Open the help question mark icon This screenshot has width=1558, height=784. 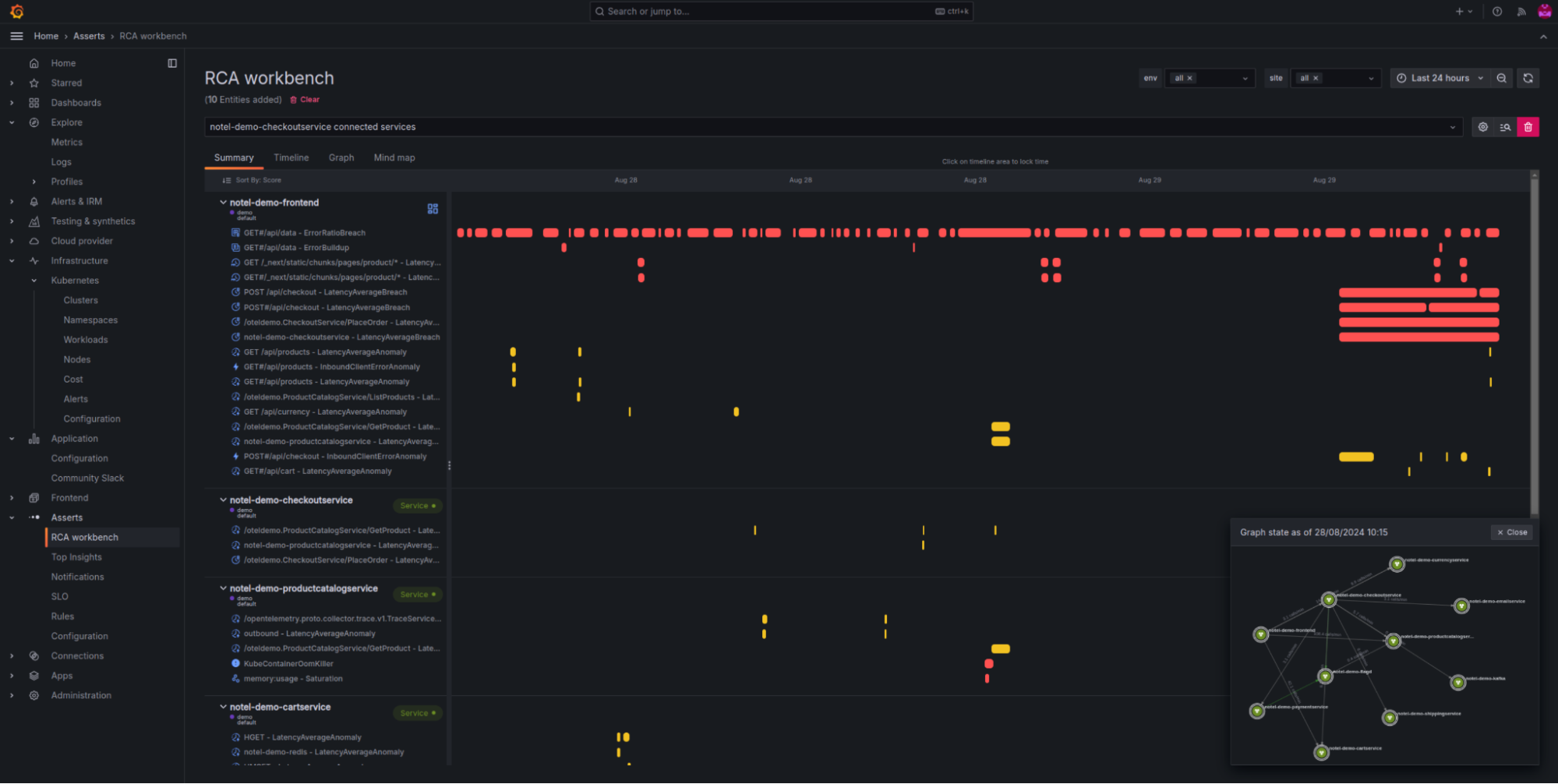(x=1497, y=12)
